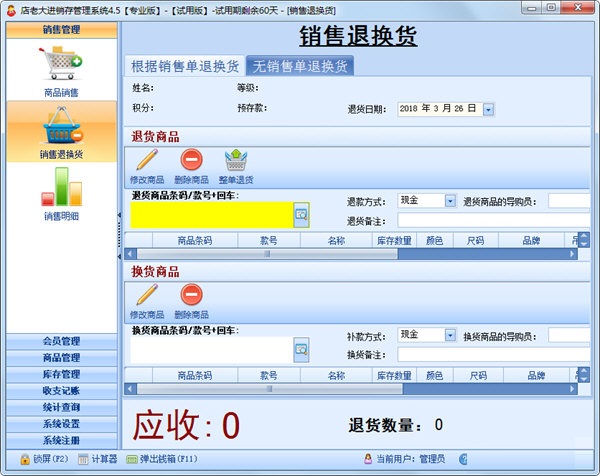Click 品牌 column header in 换货商品 table
Screen dimensions: 600x476
click(x=536, y=375)
